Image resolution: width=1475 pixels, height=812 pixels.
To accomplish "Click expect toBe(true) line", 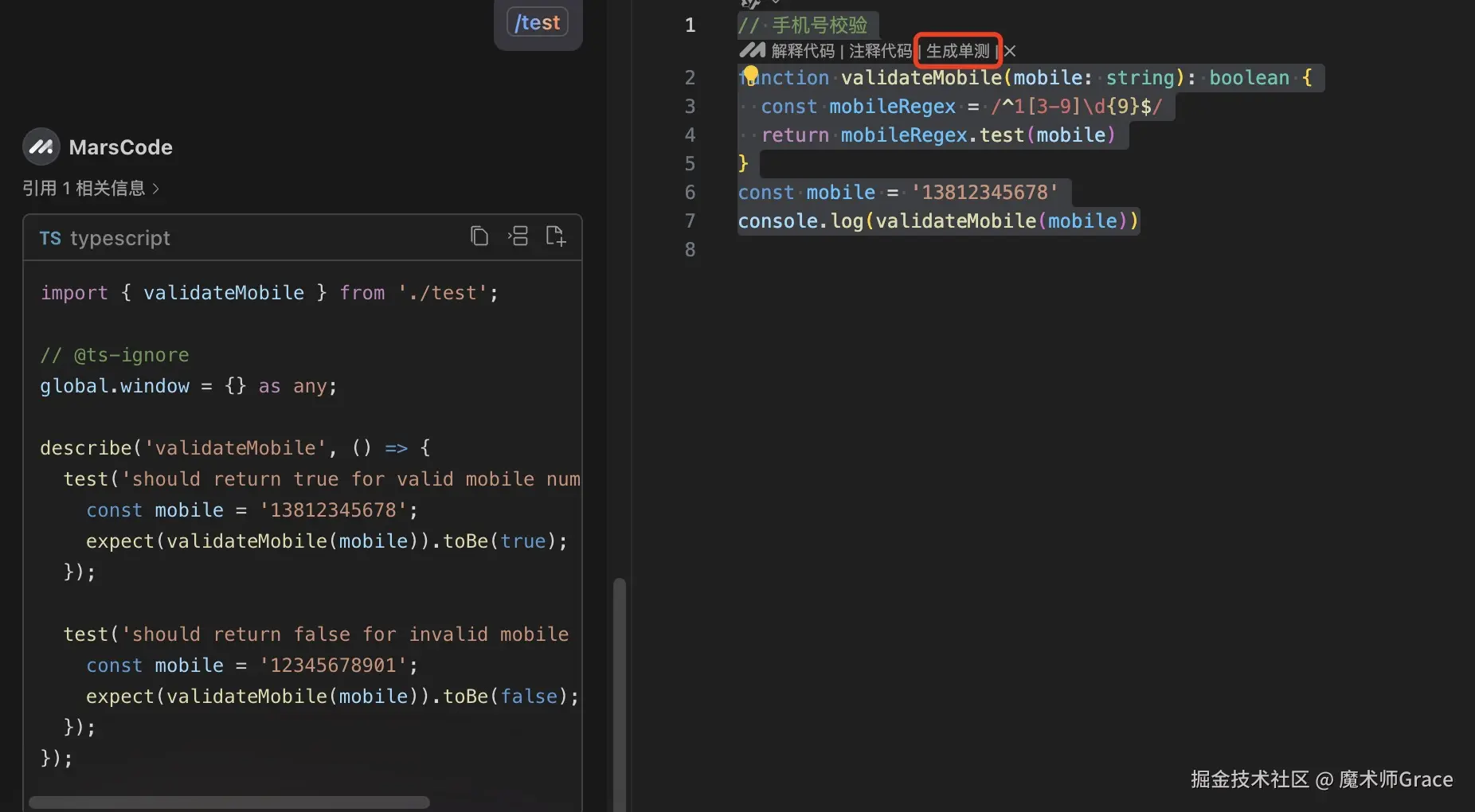I will (x=327, y=541).
